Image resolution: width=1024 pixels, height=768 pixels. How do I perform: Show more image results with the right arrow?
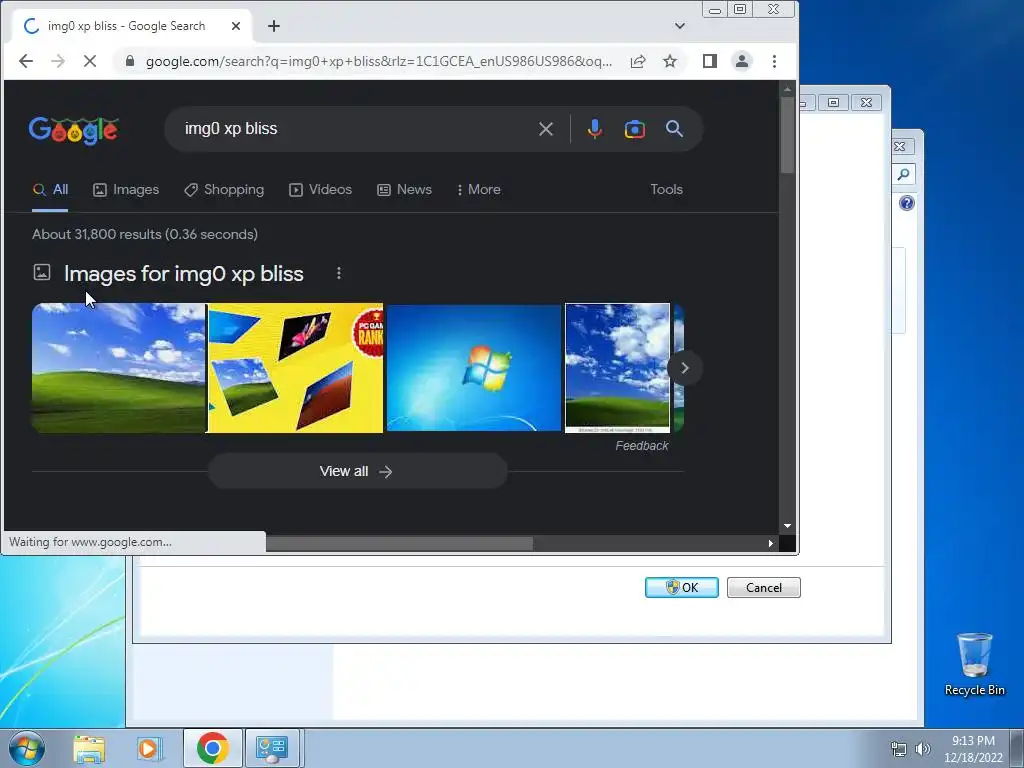coord(684,368)
